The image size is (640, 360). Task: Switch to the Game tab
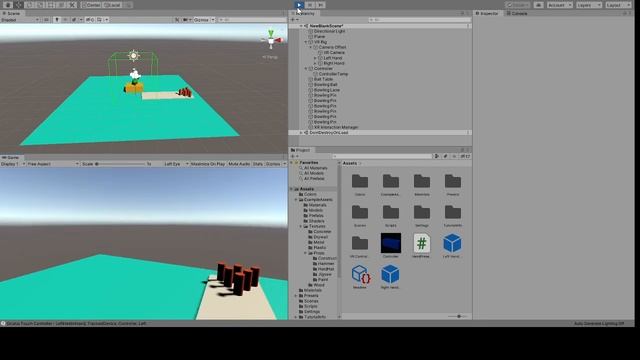11,158
